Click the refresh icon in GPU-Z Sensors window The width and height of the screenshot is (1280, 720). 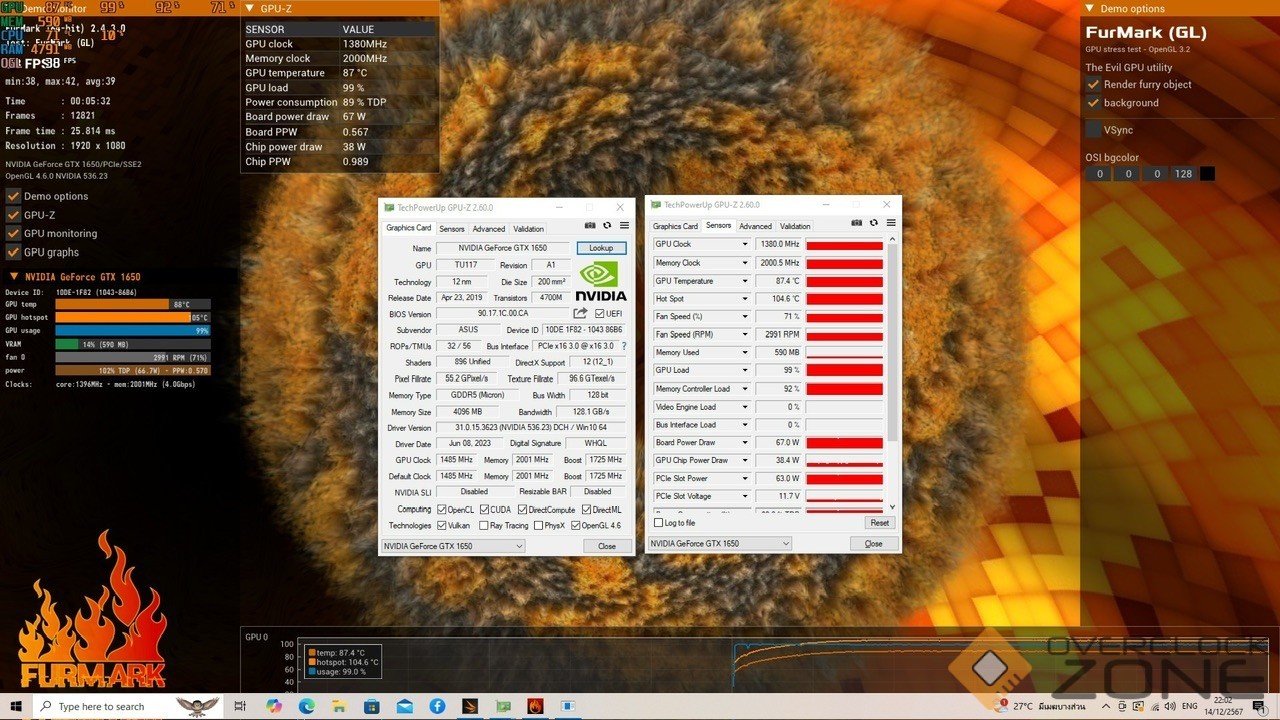[874, 223]
